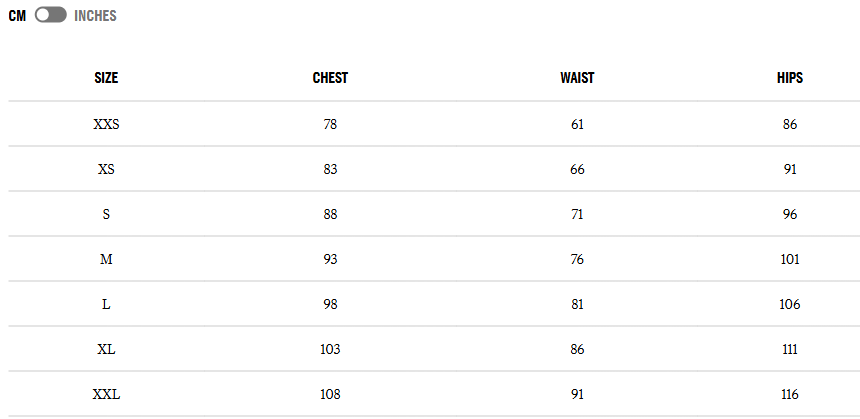Select the XXL size row label
860x419 pixels.
106,395
